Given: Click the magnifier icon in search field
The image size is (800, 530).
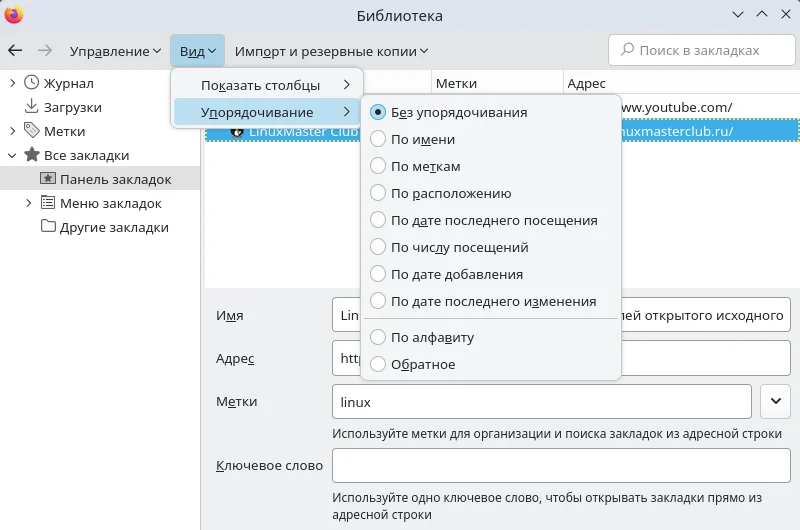Looking at the screenshot, I should [x=627, y=49].
